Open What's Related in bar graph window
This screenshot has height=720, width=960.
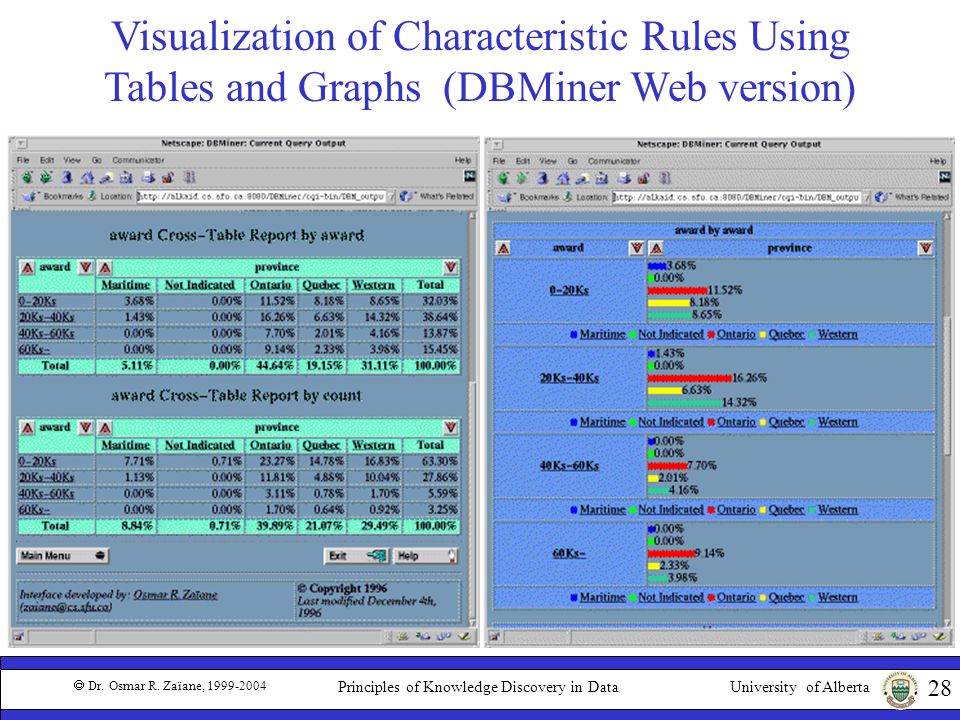click(912, 197)
